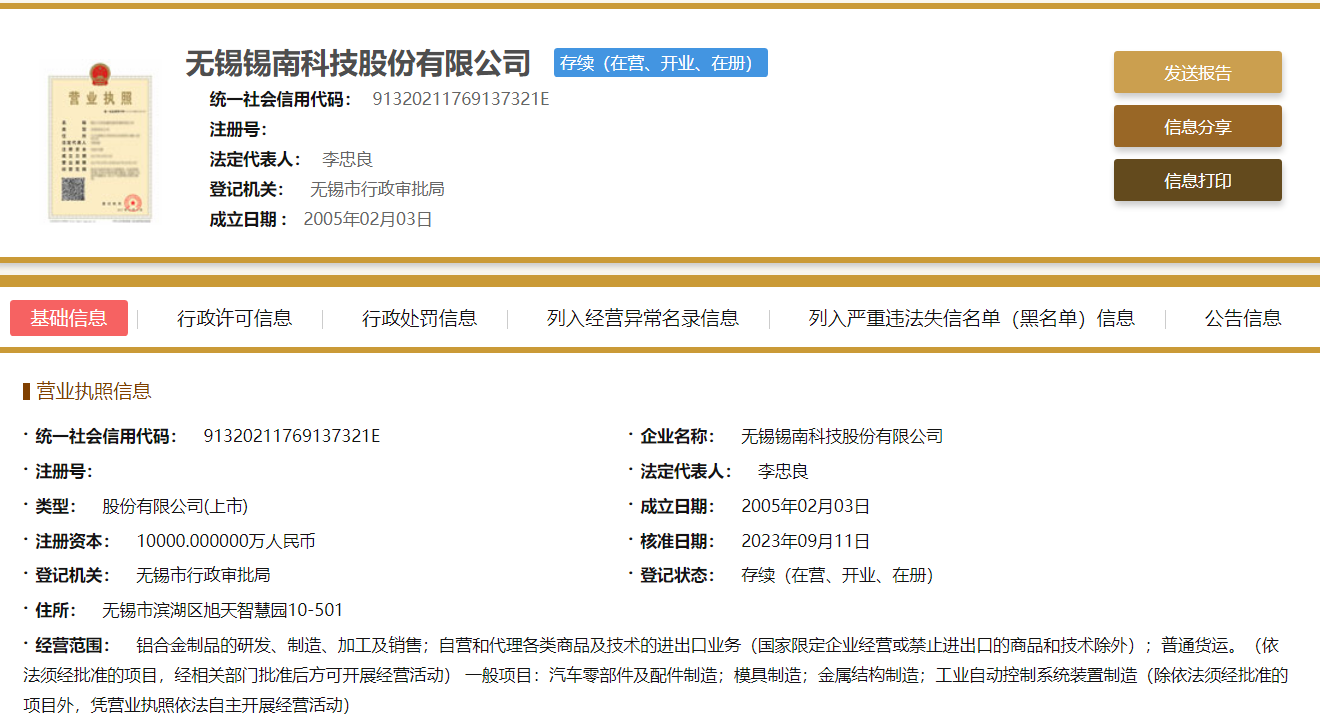Viewport: 1320px width, 723px height.
Task: Click the company type 股份有限公司(上市)
Action: 175,506
